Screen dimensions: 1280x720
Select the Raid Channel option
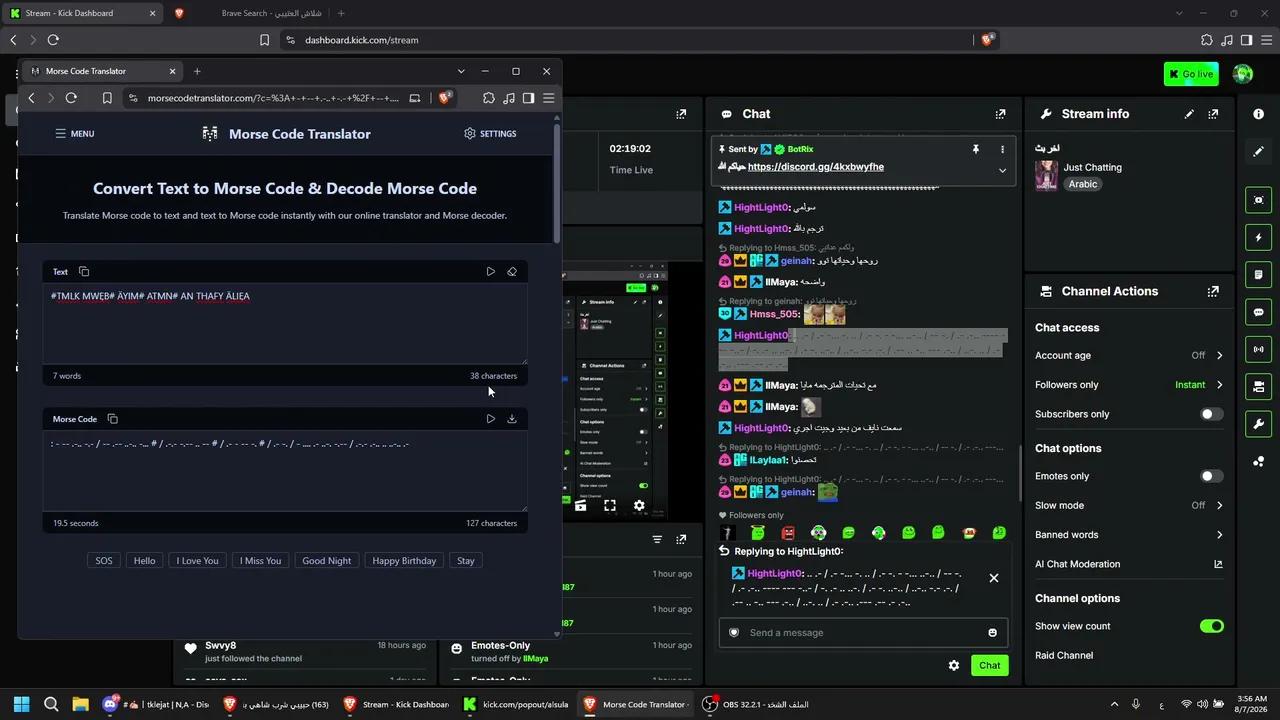pyautogui.click(x=1064, y=656)
